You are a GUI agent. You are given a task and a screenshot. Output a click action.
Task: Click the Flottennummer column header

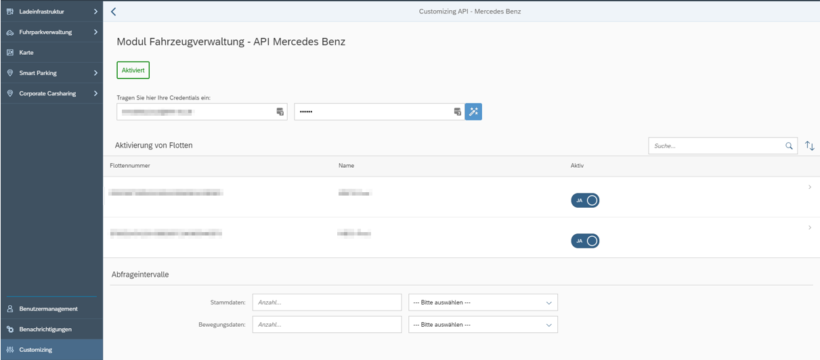pos(130,166)
